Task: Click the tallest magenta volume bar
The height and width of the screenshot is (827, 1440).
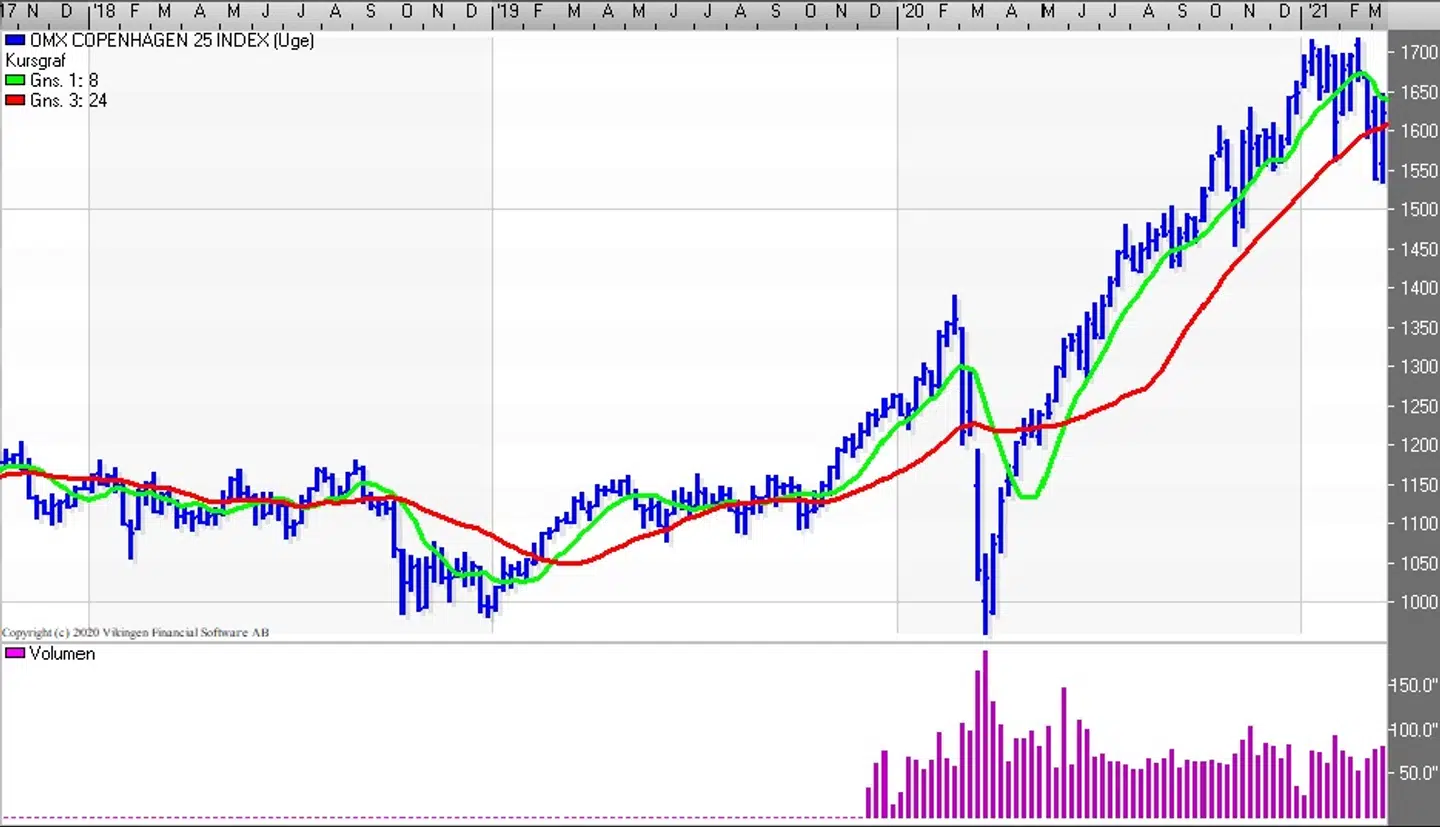Action: point(985,735)
